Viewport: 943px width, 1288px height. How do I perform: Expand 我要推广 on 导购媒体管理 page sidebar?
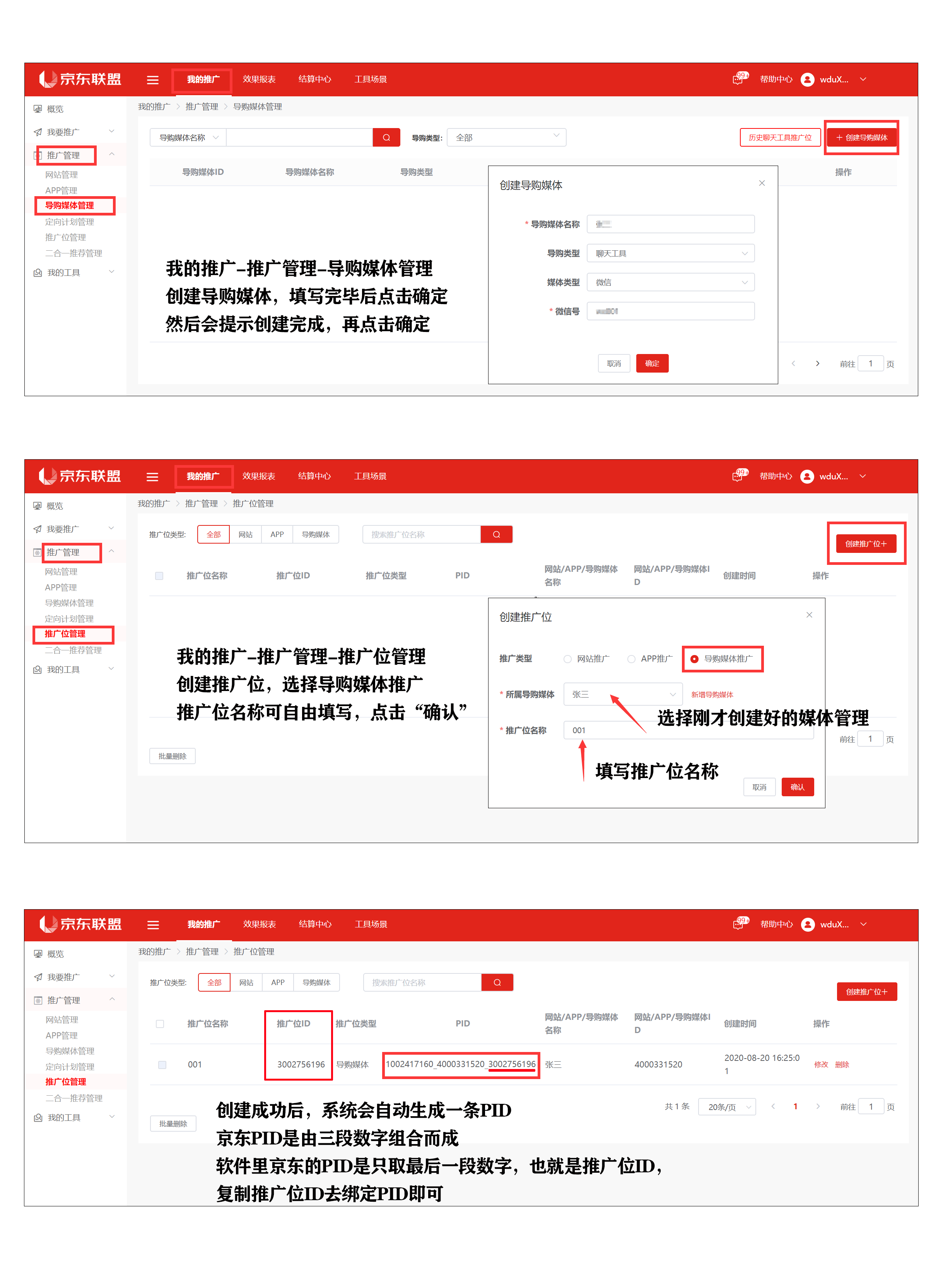[x=111, y=131]
